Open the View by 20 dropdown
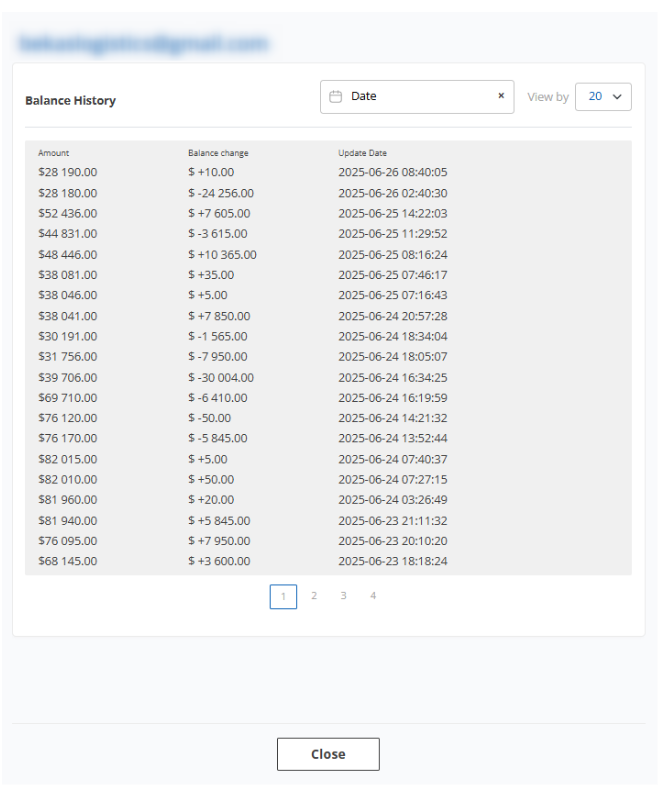The width and height of the screenshot is (659, 794). click(604, 97)
